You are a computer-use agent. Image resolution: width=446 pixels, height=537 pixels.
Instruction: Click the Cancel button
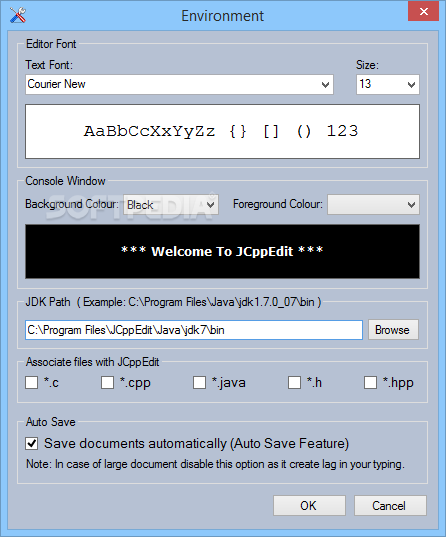[390, 505]
